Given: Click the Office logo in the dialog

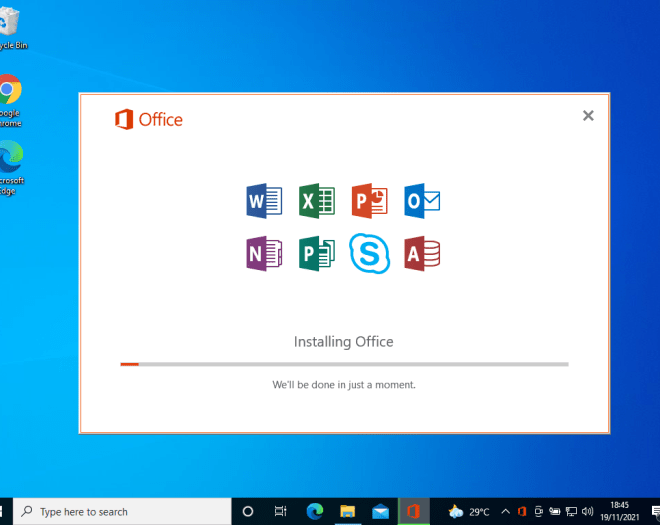Looking at the screenshot, I should 149,120.
